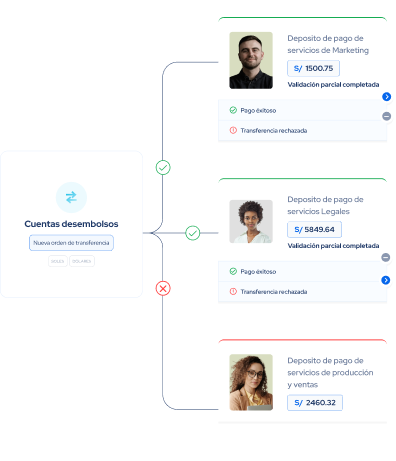The height and width of the screenshot is (461, 396).
Task: Collapse Marketing card details with gray minus
Action: (387, 116)
